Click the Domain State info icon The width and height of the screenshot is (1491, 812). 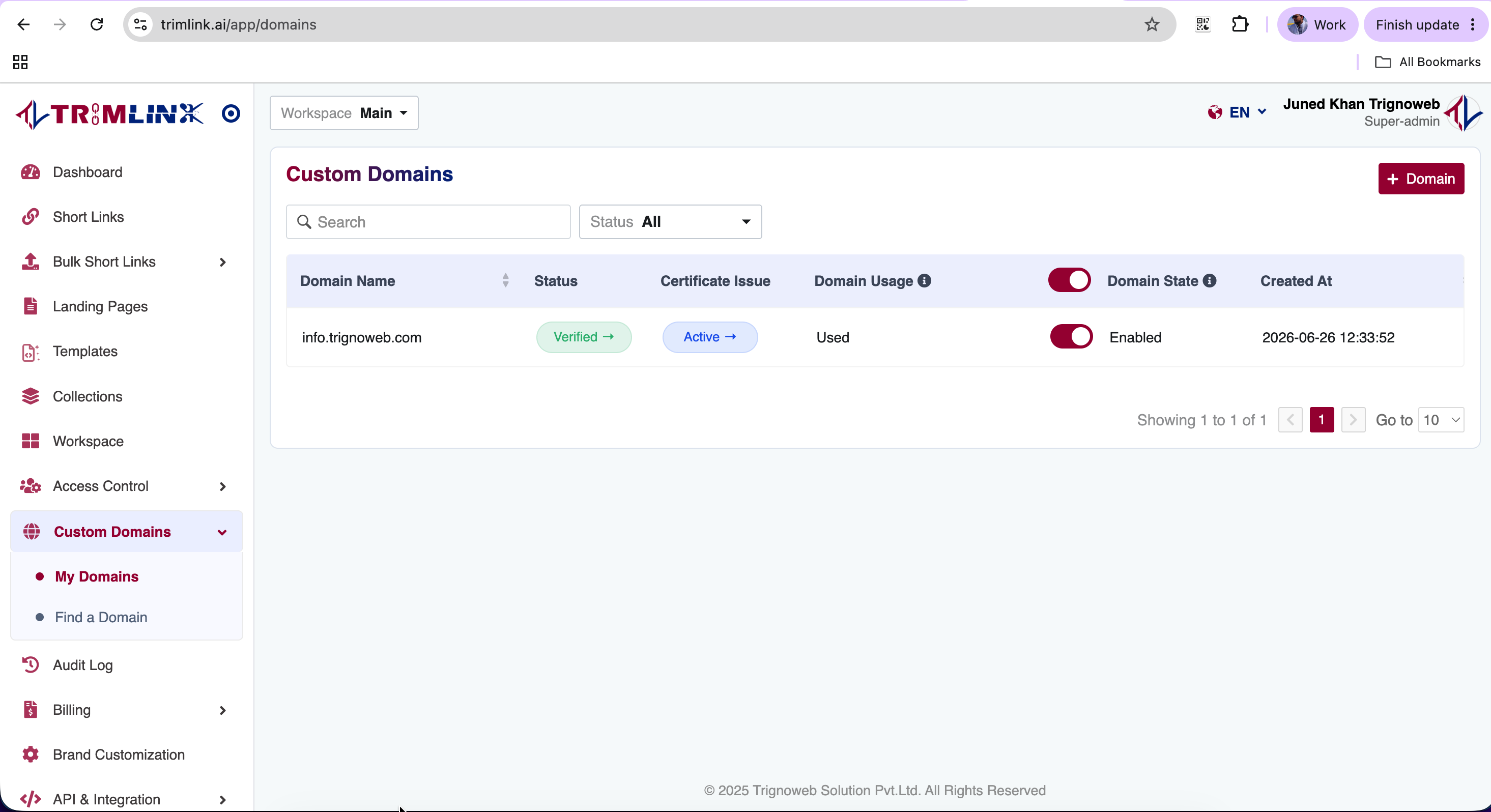[x=1209, y=281]
